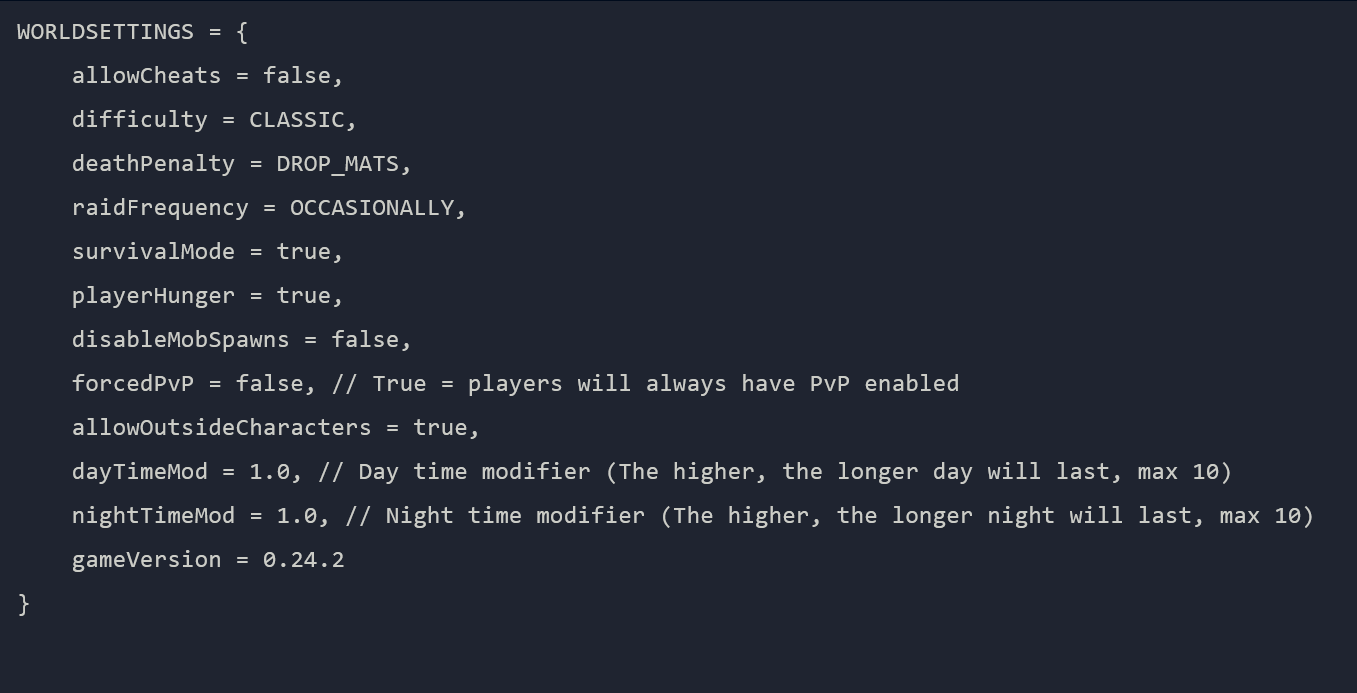This screenshot has height=693, width=1357.
Task: Click the false value after forcedPvP
Action: [269, 384]
